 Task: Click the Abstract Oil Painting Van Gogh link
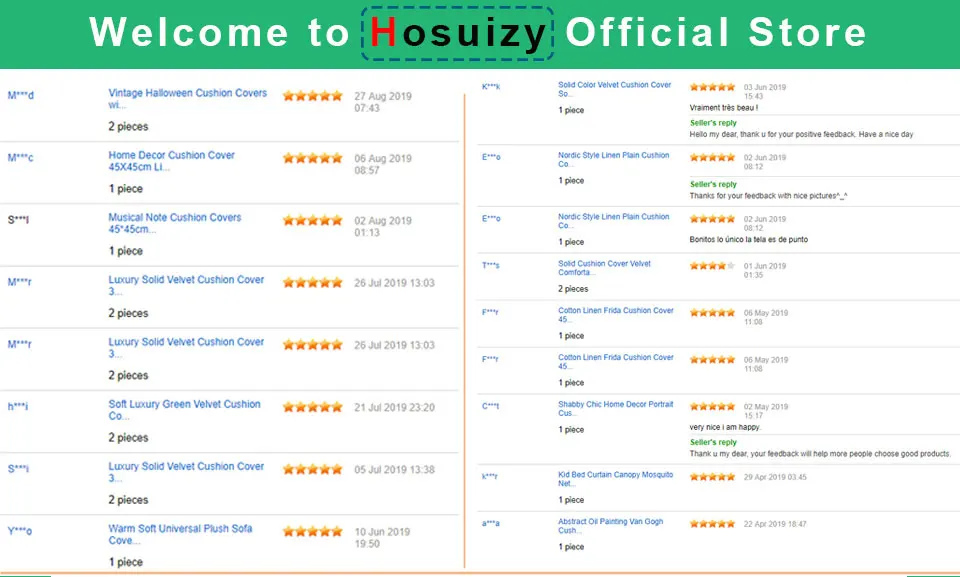610,526
